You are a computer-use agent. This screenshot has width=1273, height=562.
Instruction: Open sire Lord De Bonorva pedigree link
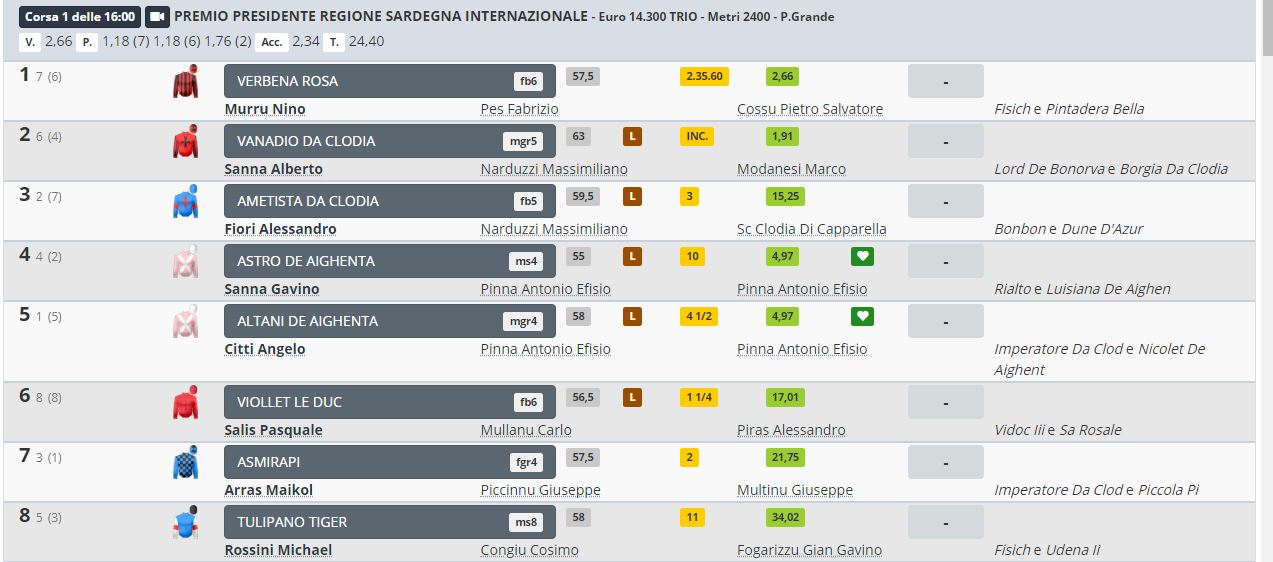[1049, 169]
